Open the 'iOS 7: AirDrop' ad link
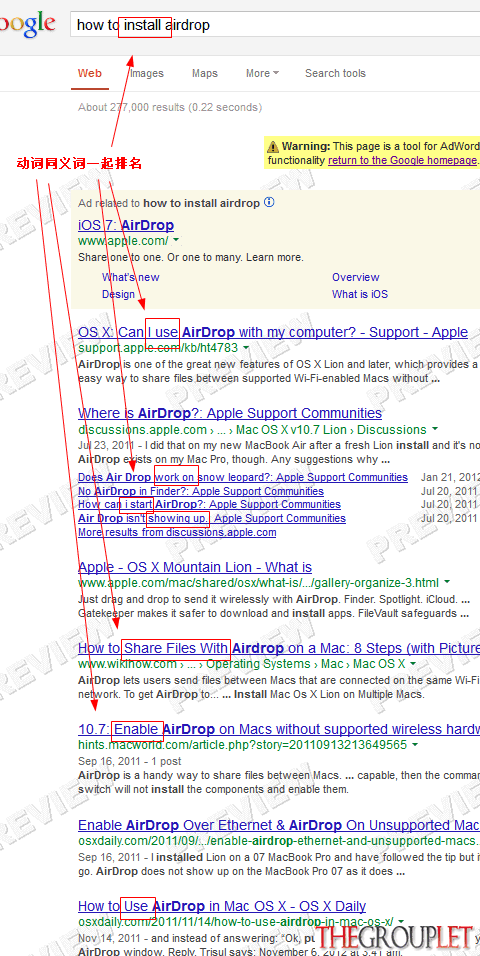Screen dimensions: 480x956 tap(126, 225)
